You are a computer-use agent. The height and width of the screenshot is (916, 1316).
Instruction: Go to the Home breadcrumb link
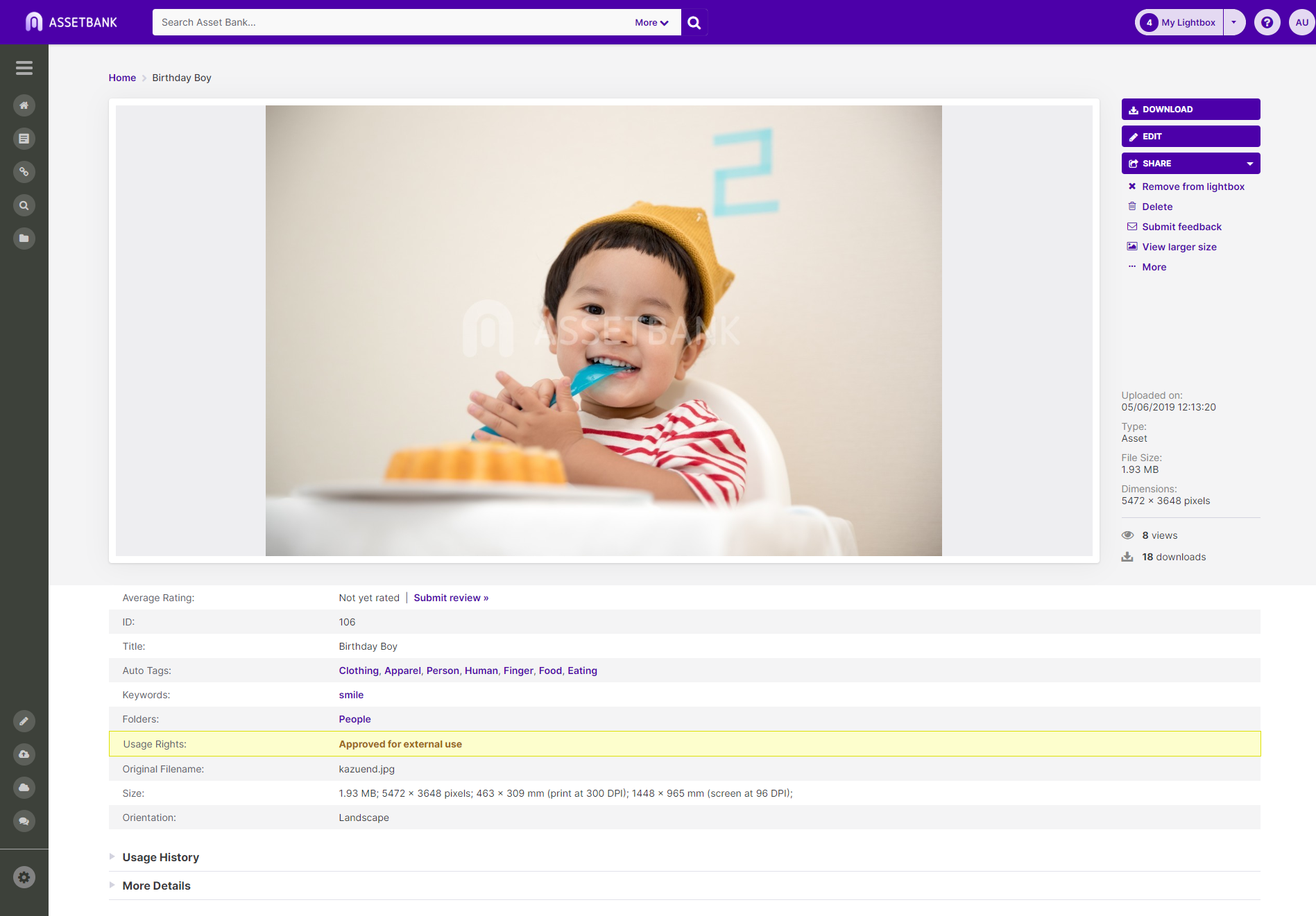pos(122,78)
